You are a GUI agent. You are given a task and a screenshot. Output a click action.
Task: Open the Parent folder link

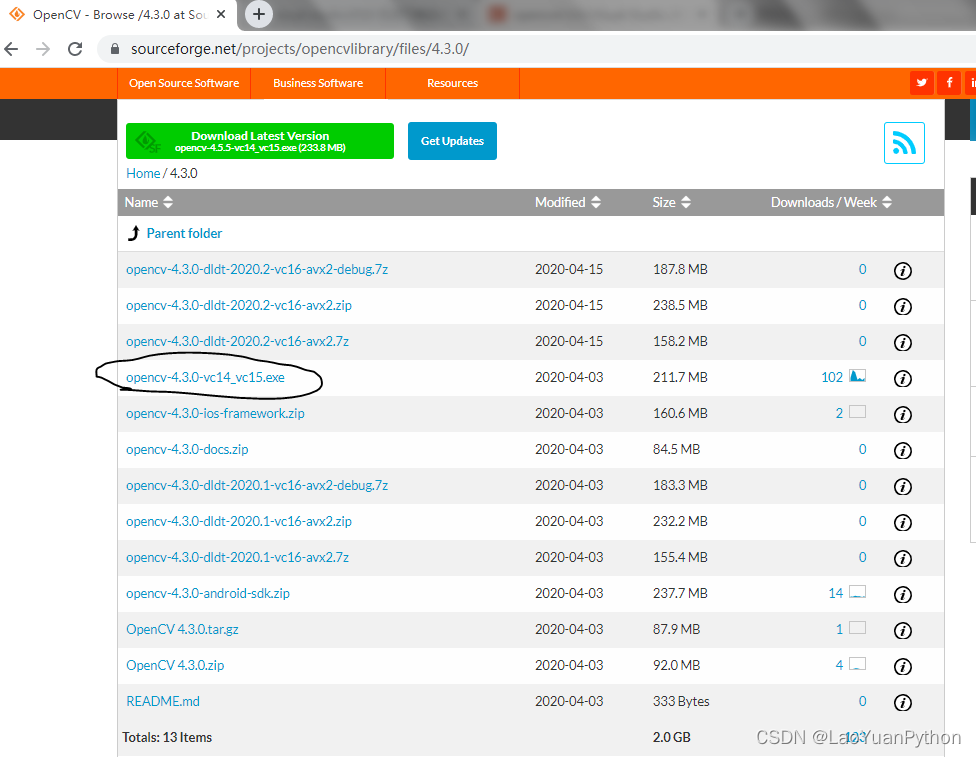coord(184,233)
